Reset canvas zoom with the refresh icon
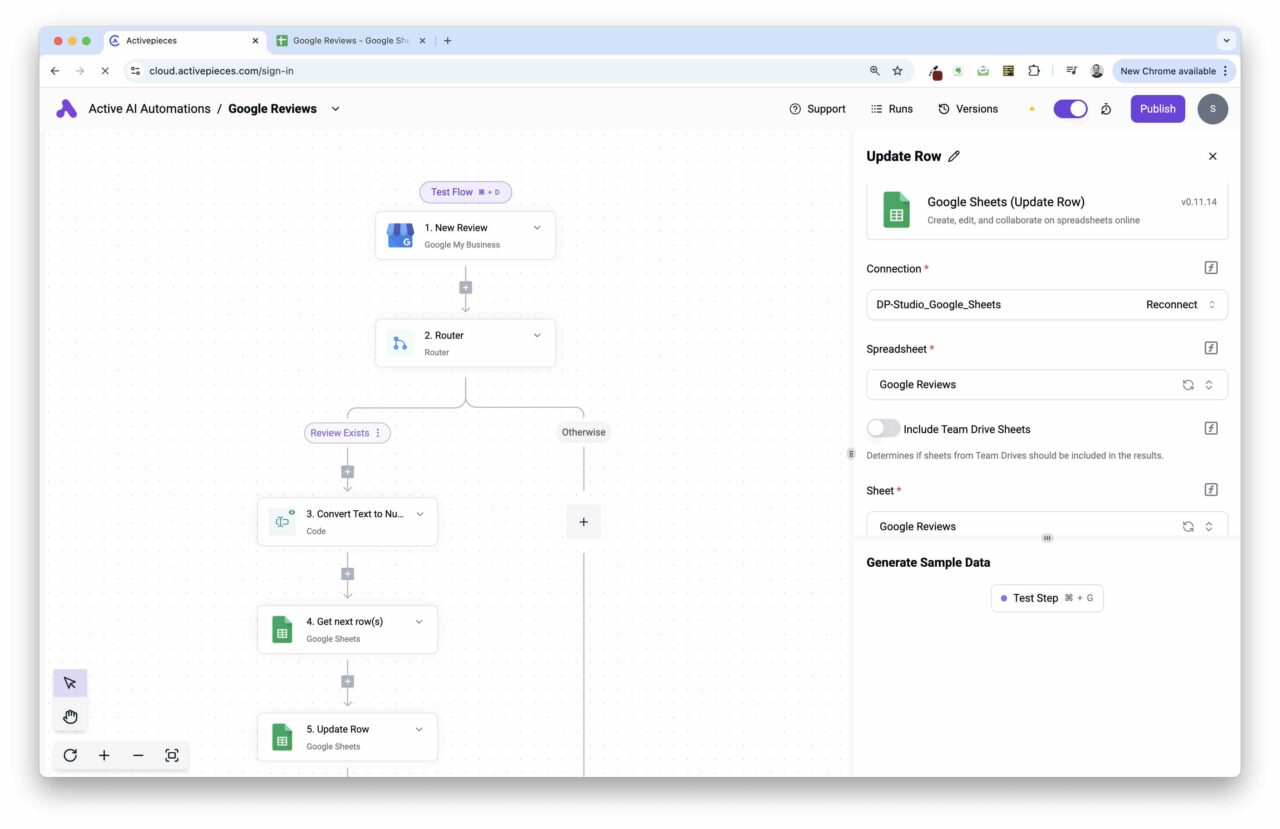The width and height of the screenshot is (1280, 829). 70,755
